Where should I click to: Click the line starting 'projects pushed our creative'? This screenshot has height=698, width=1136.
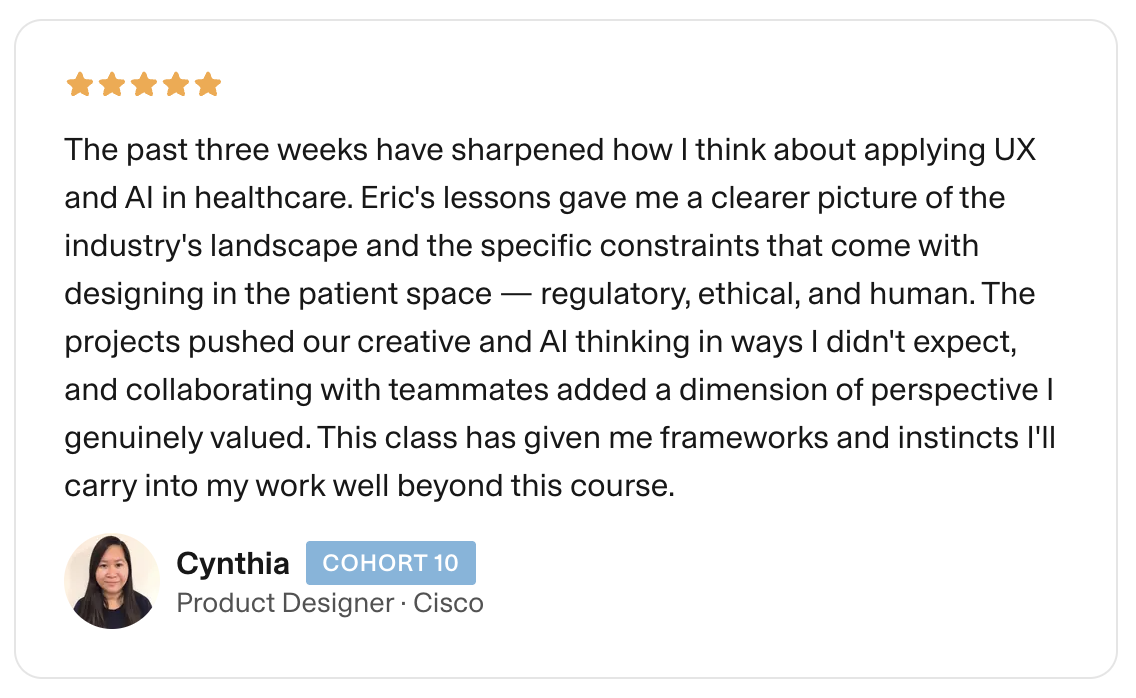(x=540, y=342)
